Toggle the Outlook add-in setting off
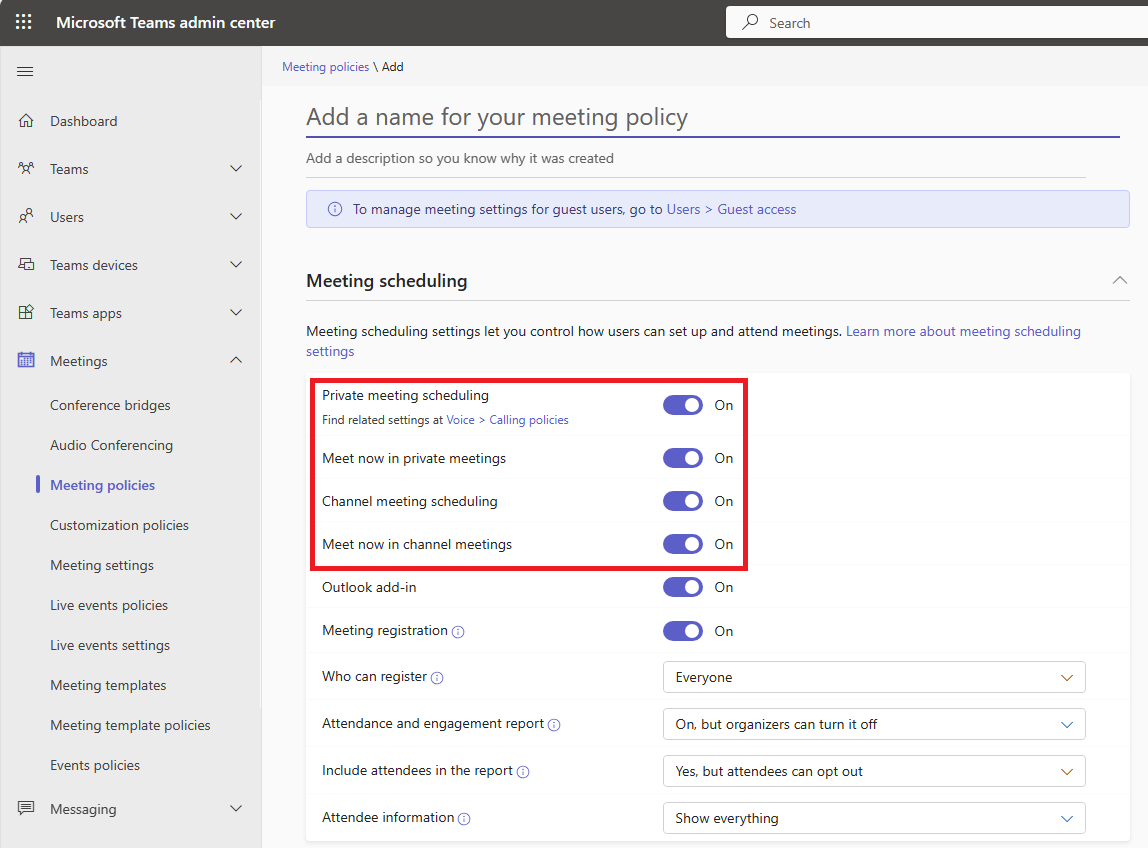The height and width of the screenshot is (848, 1148). 682,587
